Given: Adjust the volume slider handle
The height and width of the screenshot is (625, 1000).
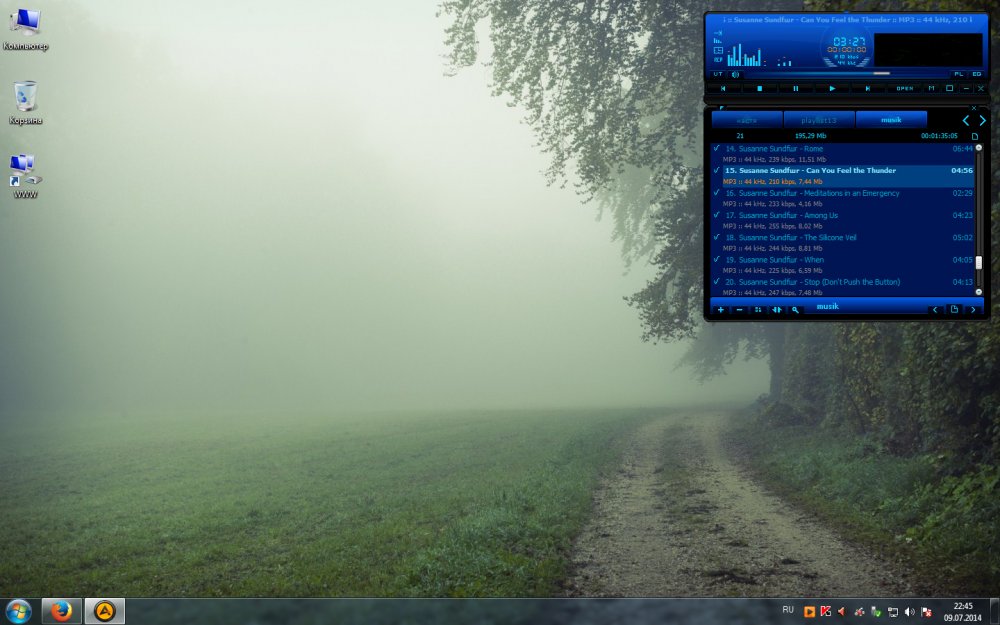Looking at the screenshot, I should pos(881,73).
